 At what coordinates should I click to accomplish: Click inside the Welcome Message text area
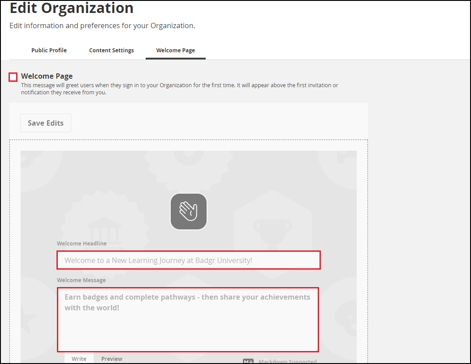(x=188, y=320)
